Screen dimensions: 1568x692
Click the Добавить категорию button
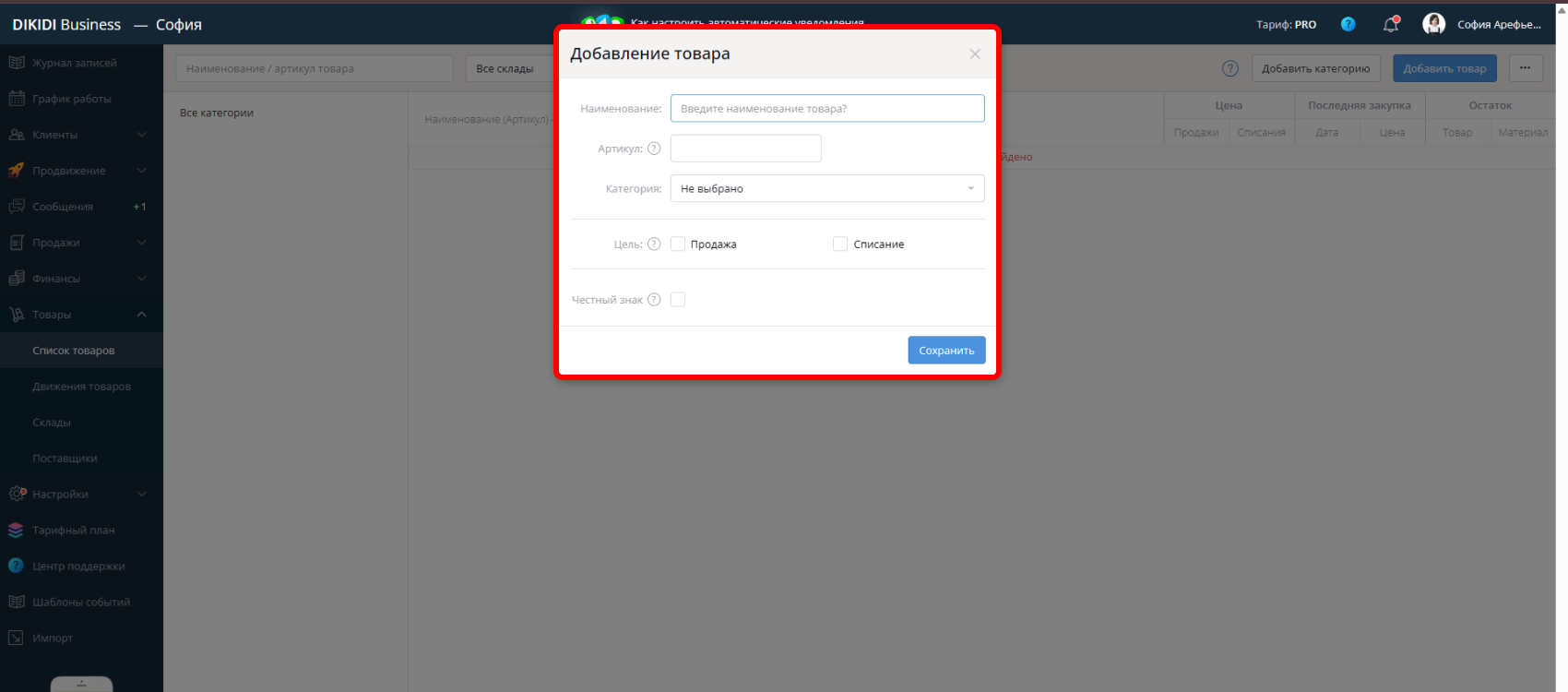point(1315,68)
